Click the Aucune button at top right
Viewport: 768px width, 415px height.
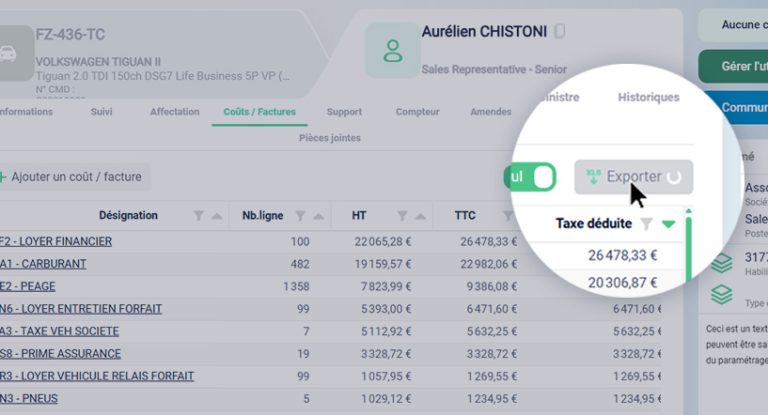click(x=733, y=24)
